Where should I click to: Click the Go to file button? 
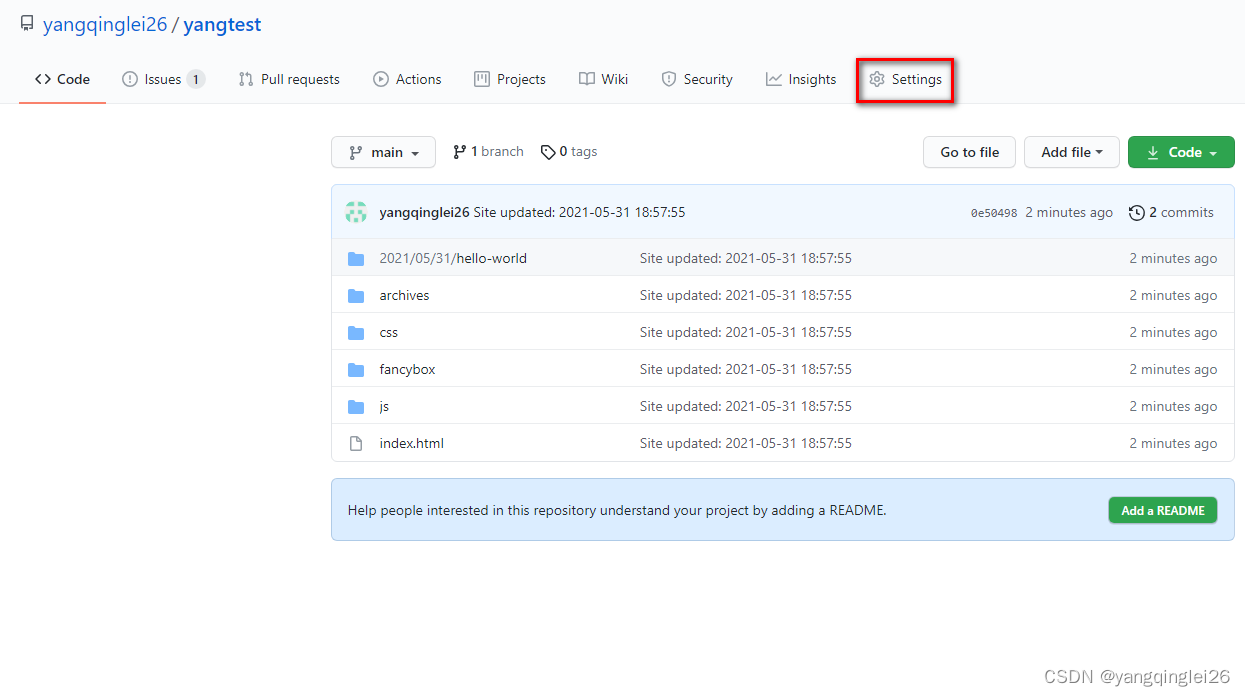point(969,152)
